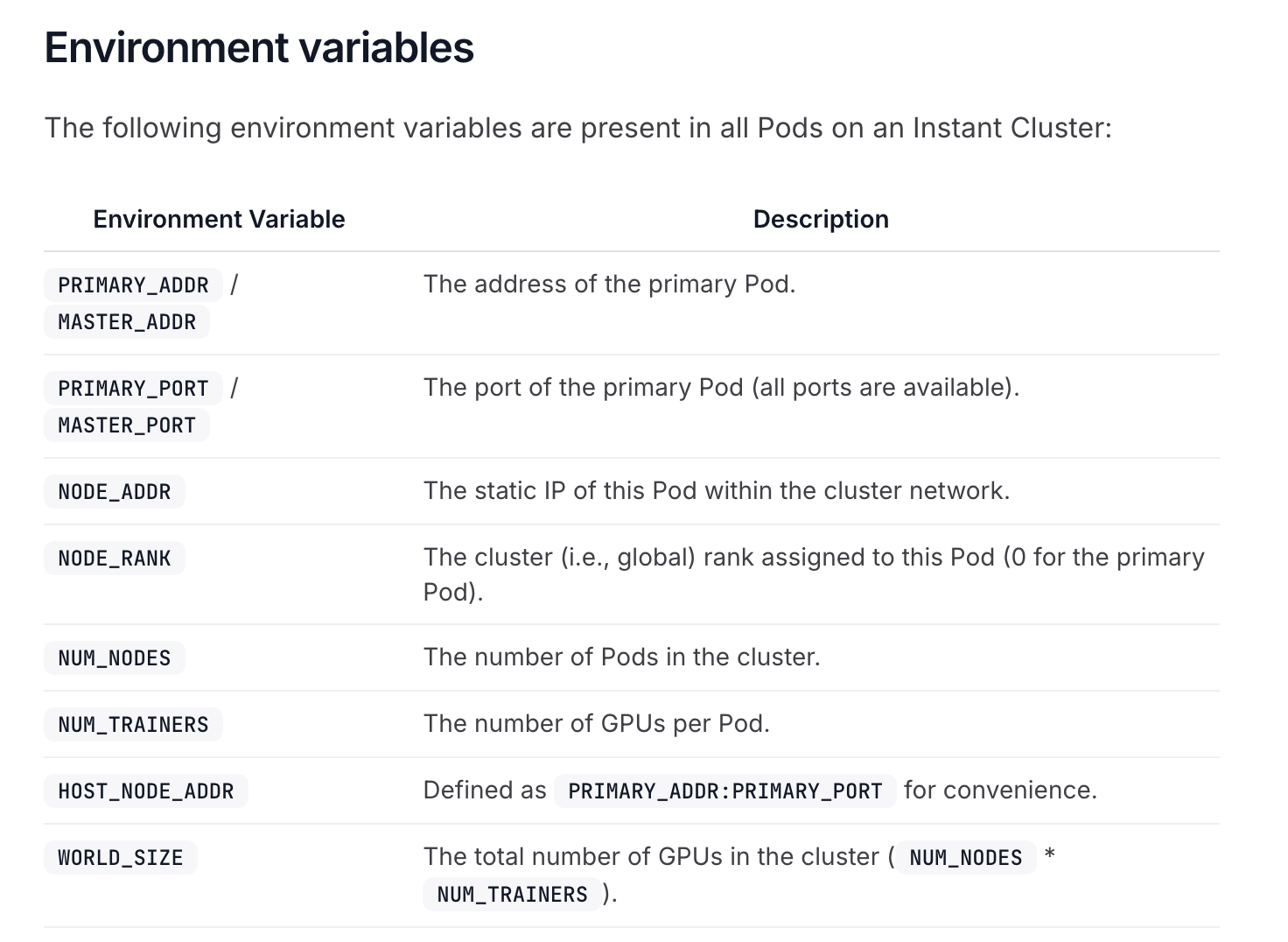Image resolution: width=1288 pixels, height=942 pixels.
Task: Click the MASTER_PORT code label
Action: coord(127,425)
